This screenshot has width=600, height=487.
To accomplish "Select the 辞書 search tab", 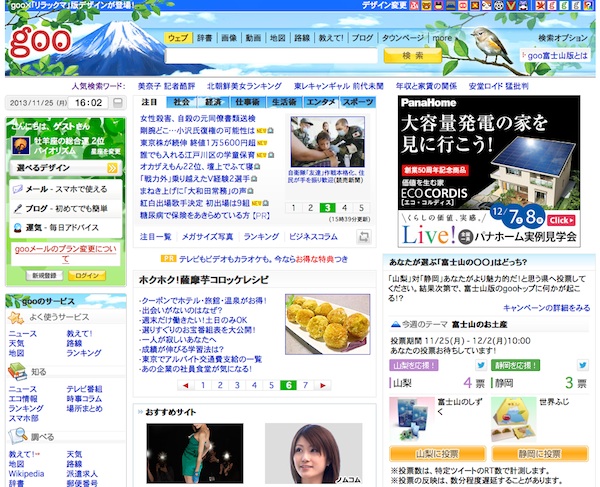I will 203,38.
